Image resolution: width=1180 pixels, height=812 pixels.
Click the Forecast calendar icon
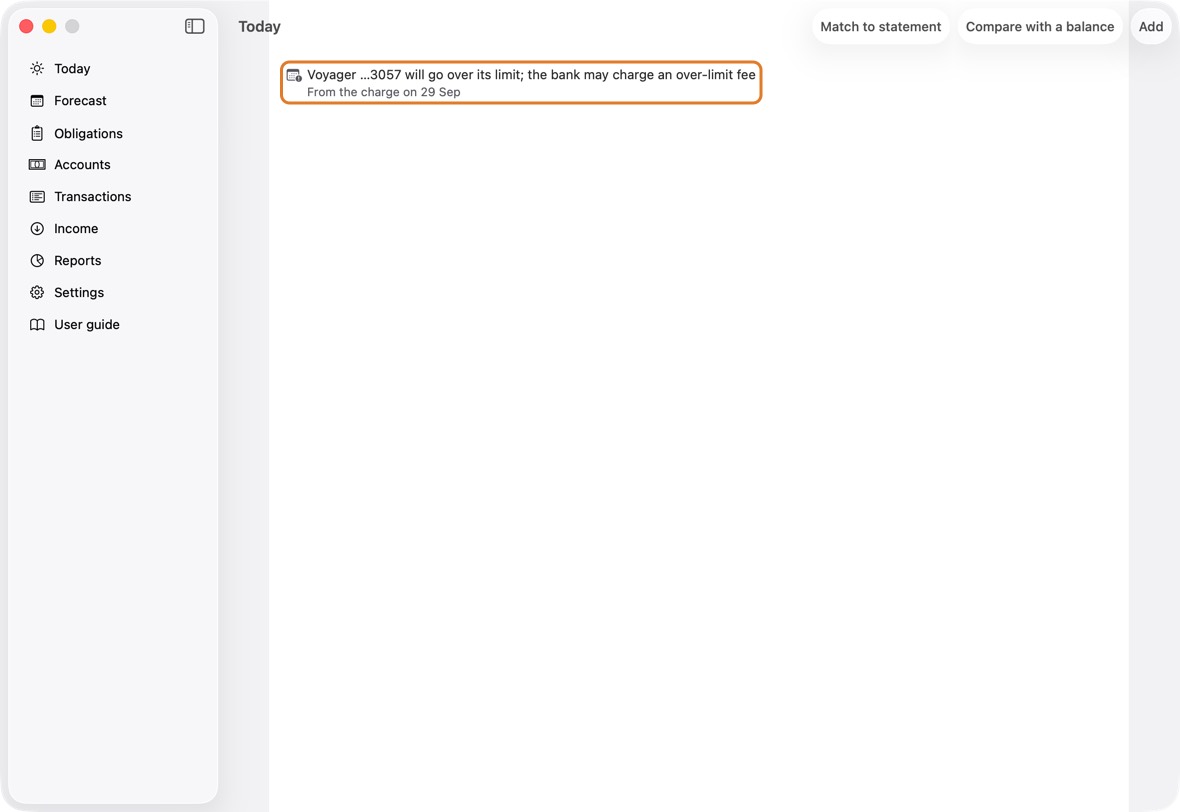(x=37, y=101)
